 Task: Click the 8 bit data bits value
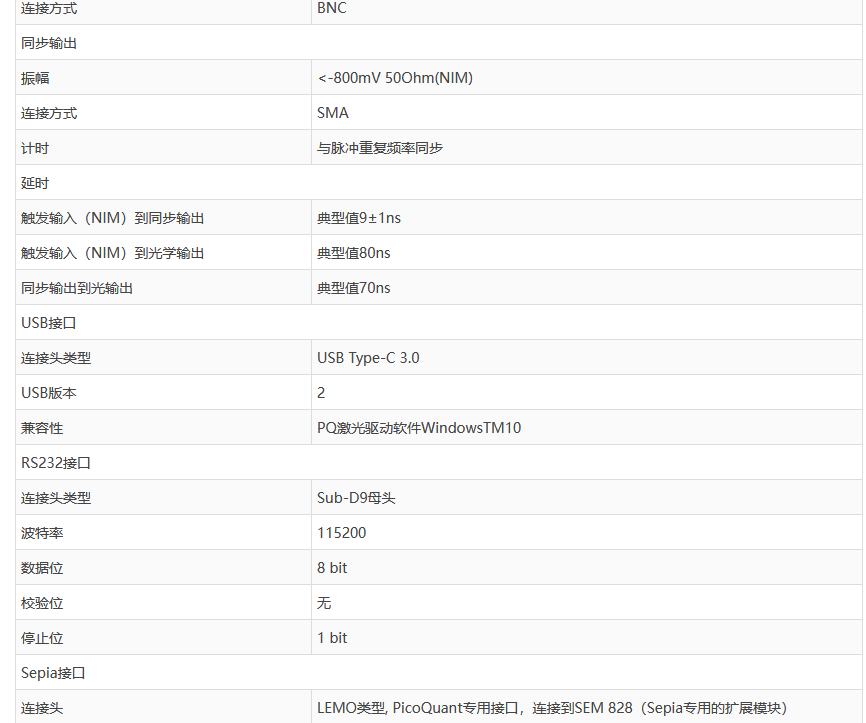tap(332, 568)
